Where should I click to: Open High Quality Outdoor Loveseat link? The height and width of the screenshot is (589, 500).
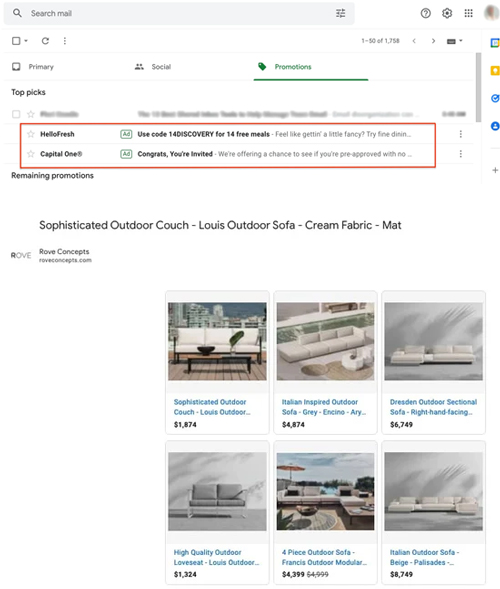click(216, 557)
